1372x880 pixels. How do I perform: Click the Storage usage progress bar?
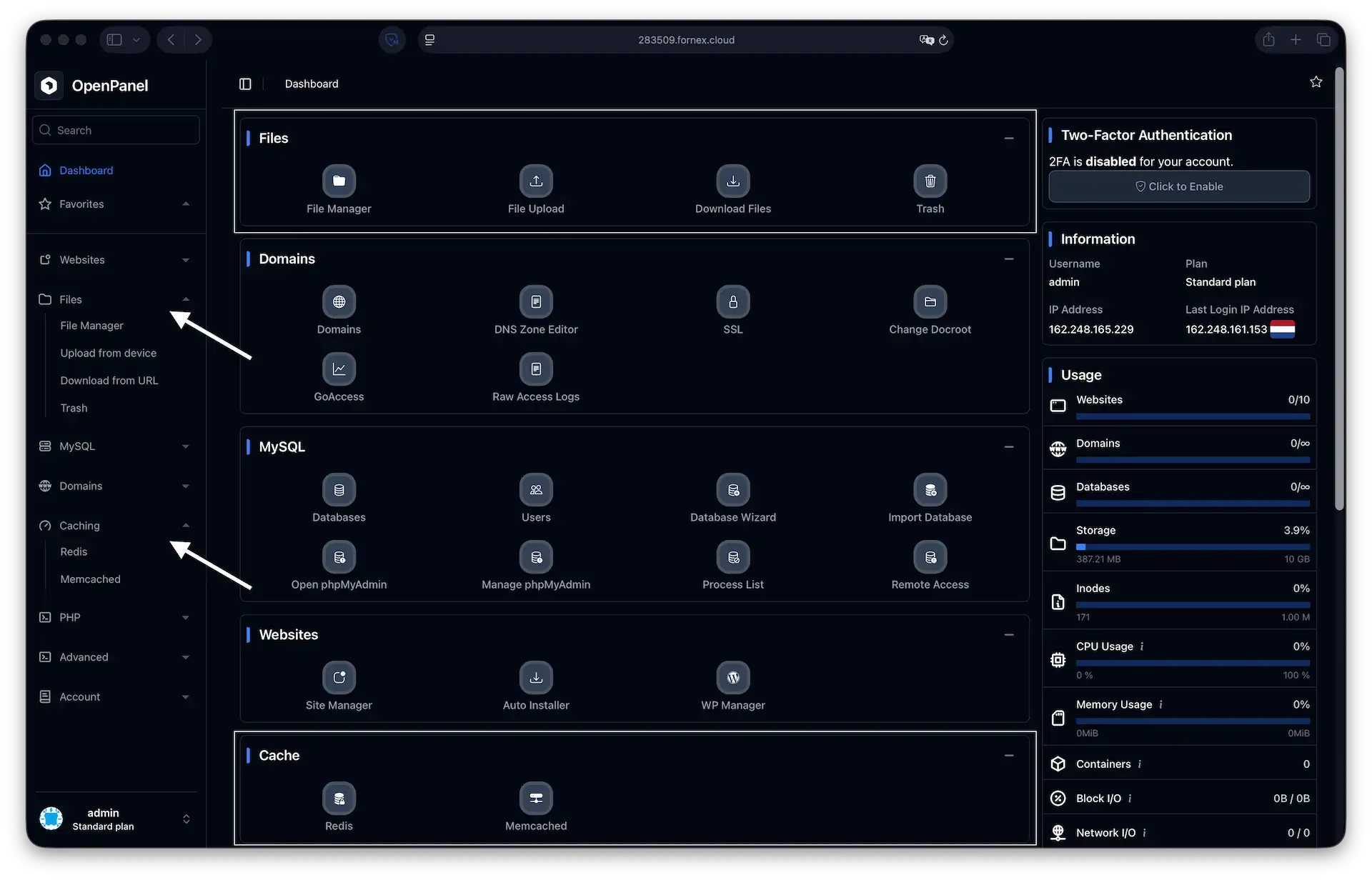pos(1193,546)
